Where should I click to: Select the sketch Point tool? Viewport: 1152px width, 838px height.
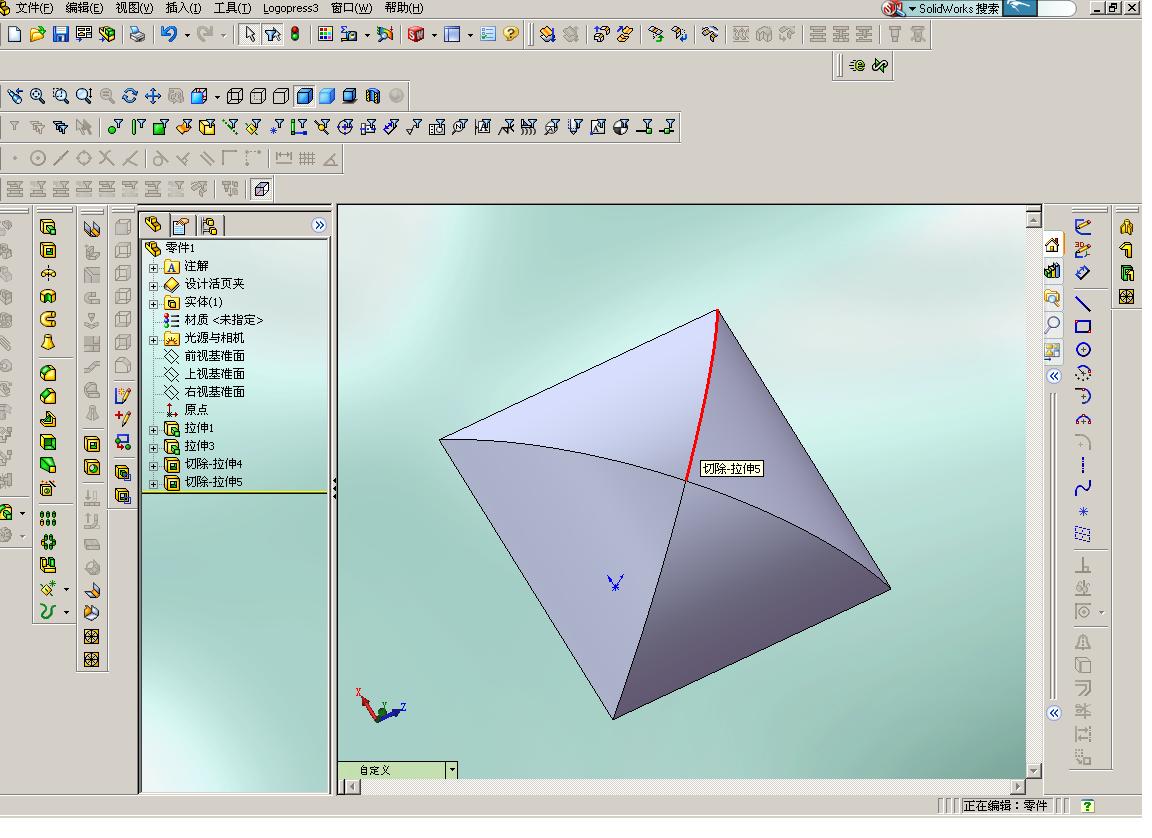1082,512
